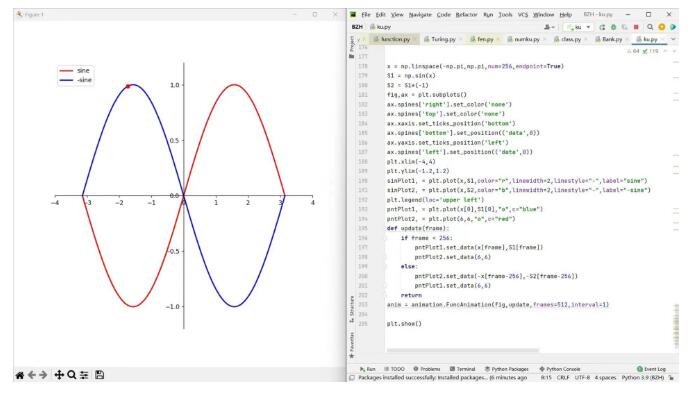The height and width of the screenshot is (397, 691).
Task: Open the user account dropdown in toolbar
Action: (x=549, y=27)
